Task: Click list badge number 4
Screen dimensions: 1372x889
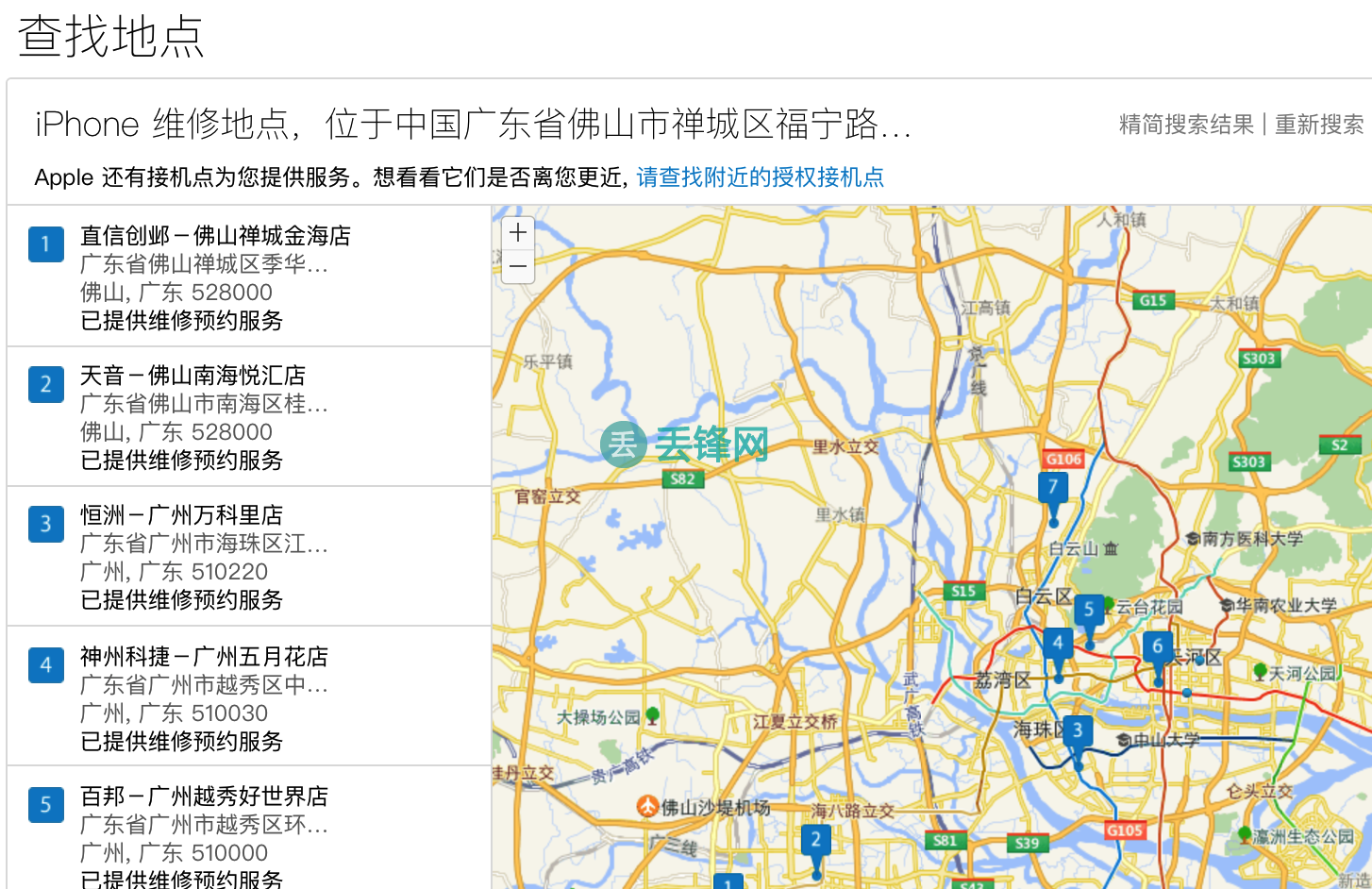Action: pyautogui.click(x=46, y=665)
